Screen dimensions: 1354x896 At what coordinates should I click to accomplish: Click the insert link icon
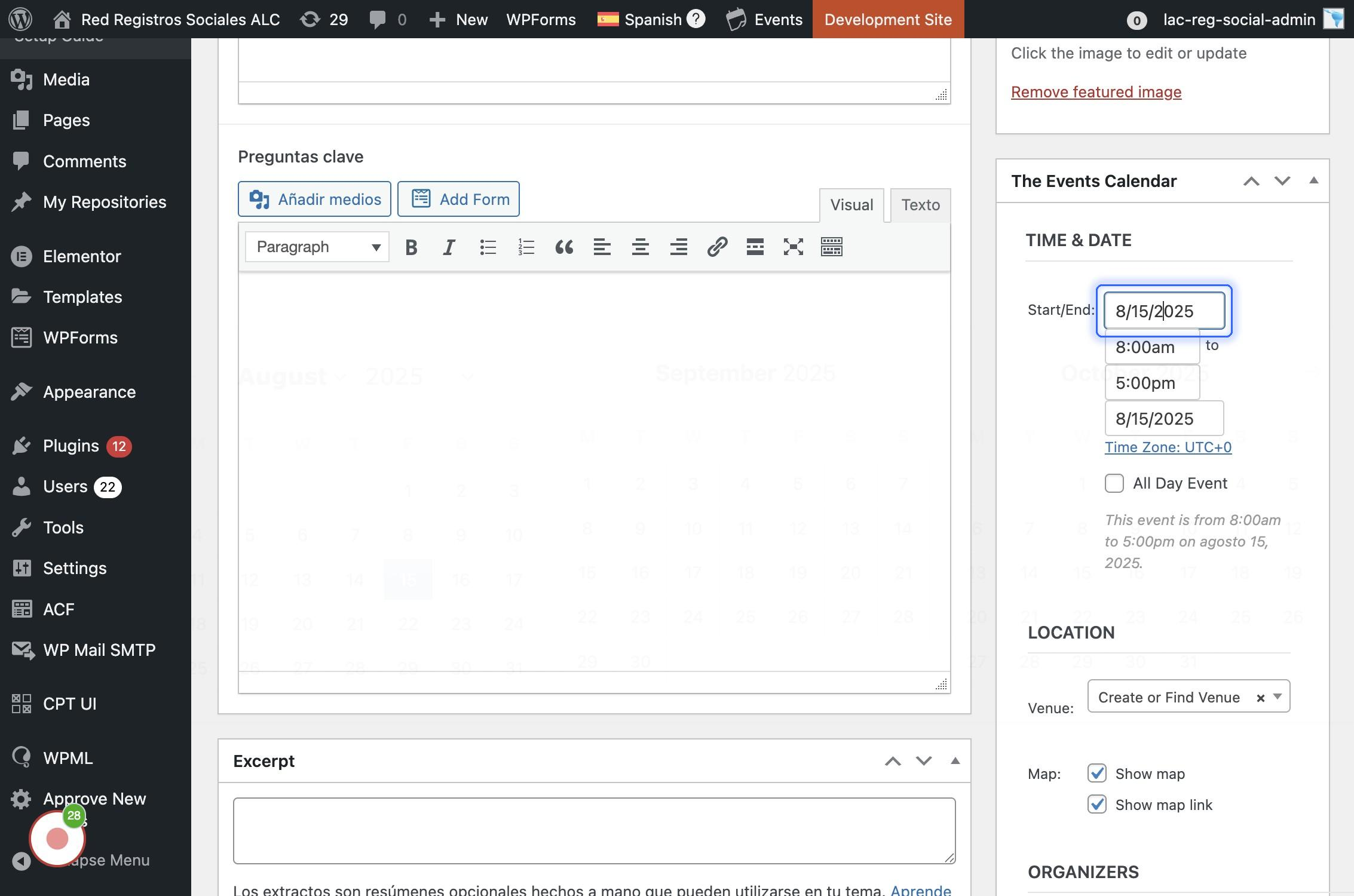coord(717,247)
